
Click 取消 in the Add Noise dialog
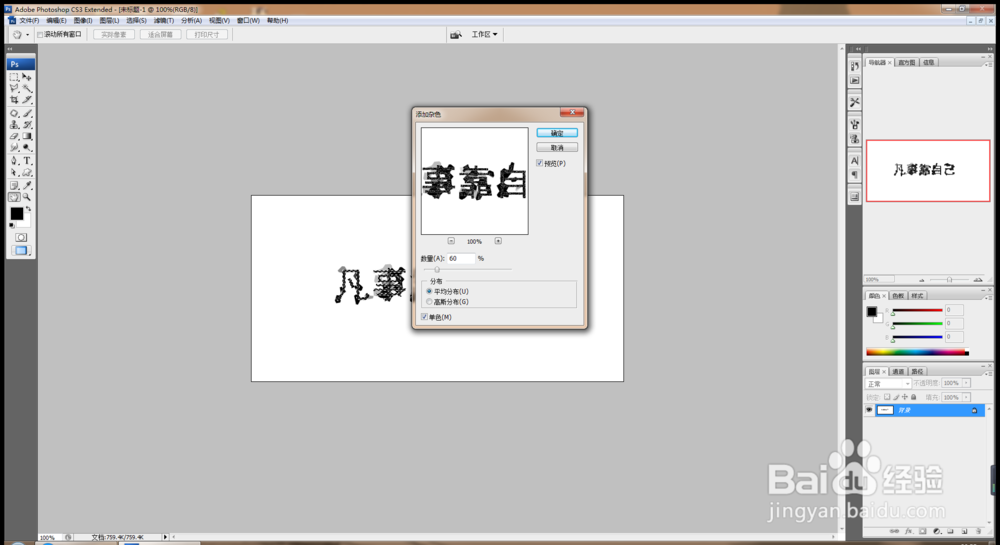557,147
